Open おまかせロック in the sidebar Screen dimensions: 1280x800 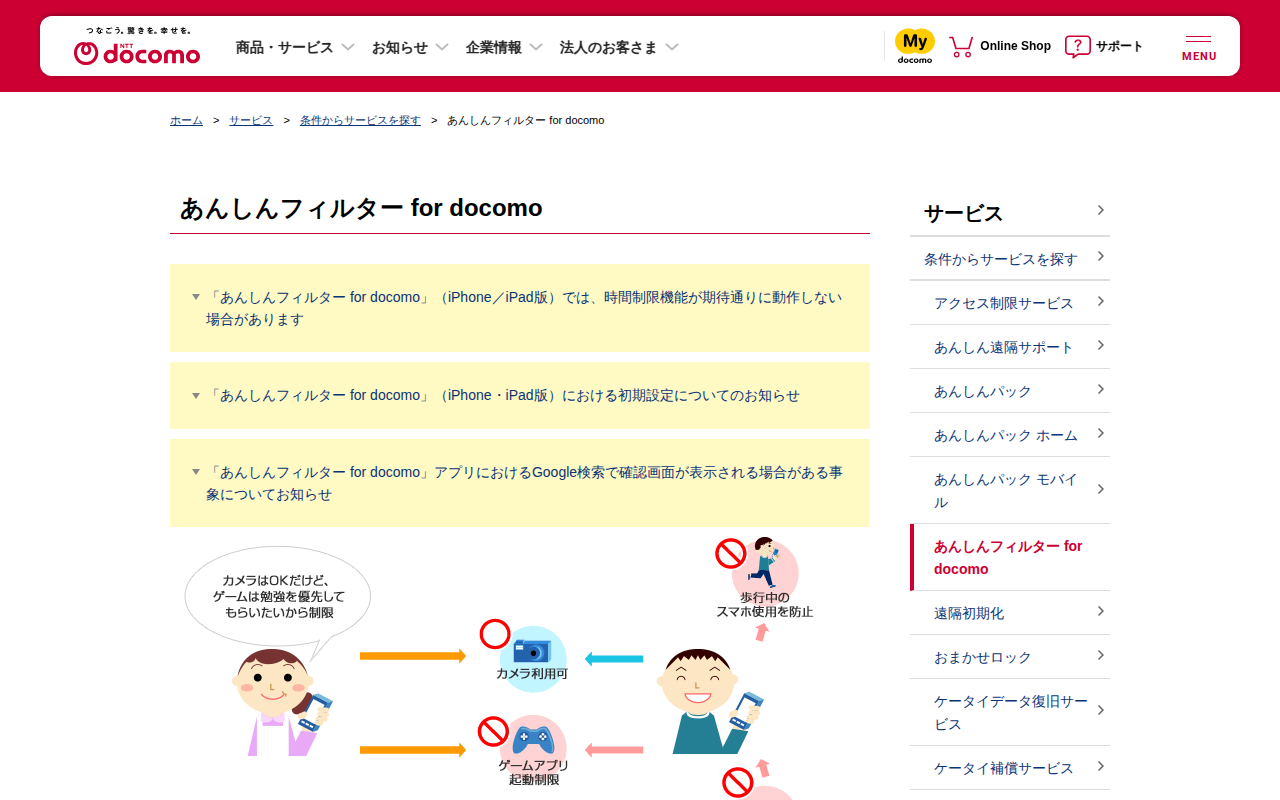point(1010,657)
